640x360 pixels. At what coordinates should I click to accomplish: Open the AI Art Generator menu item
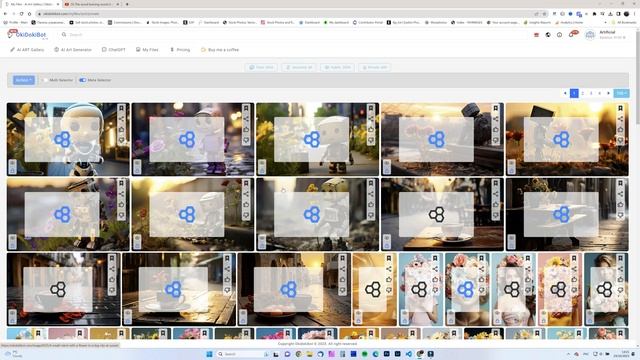[73, 50]
